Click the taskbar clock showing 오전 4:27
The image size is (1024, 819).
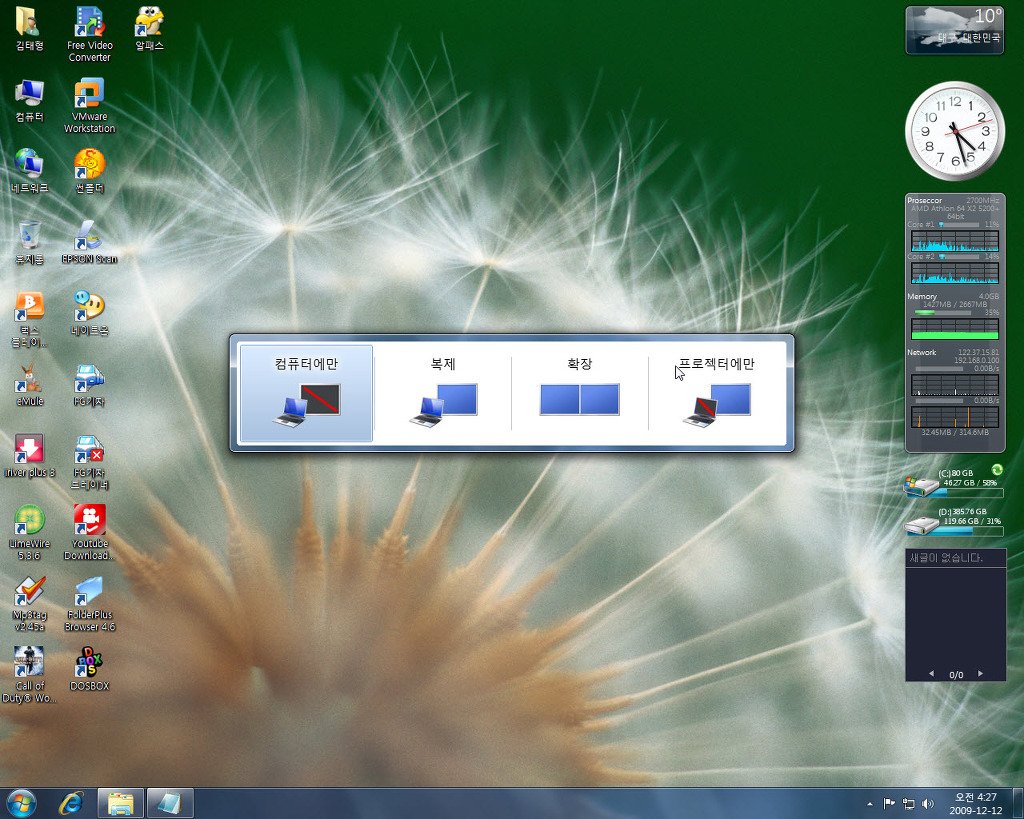[x=977, y=803]
